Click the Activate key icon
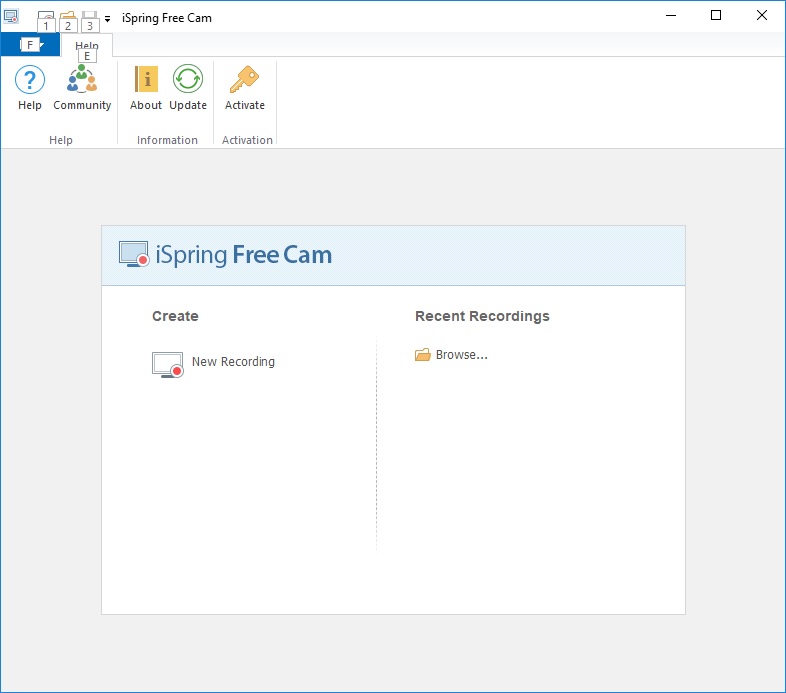Viewport: 786px width, 693px height. click(244, 80)
